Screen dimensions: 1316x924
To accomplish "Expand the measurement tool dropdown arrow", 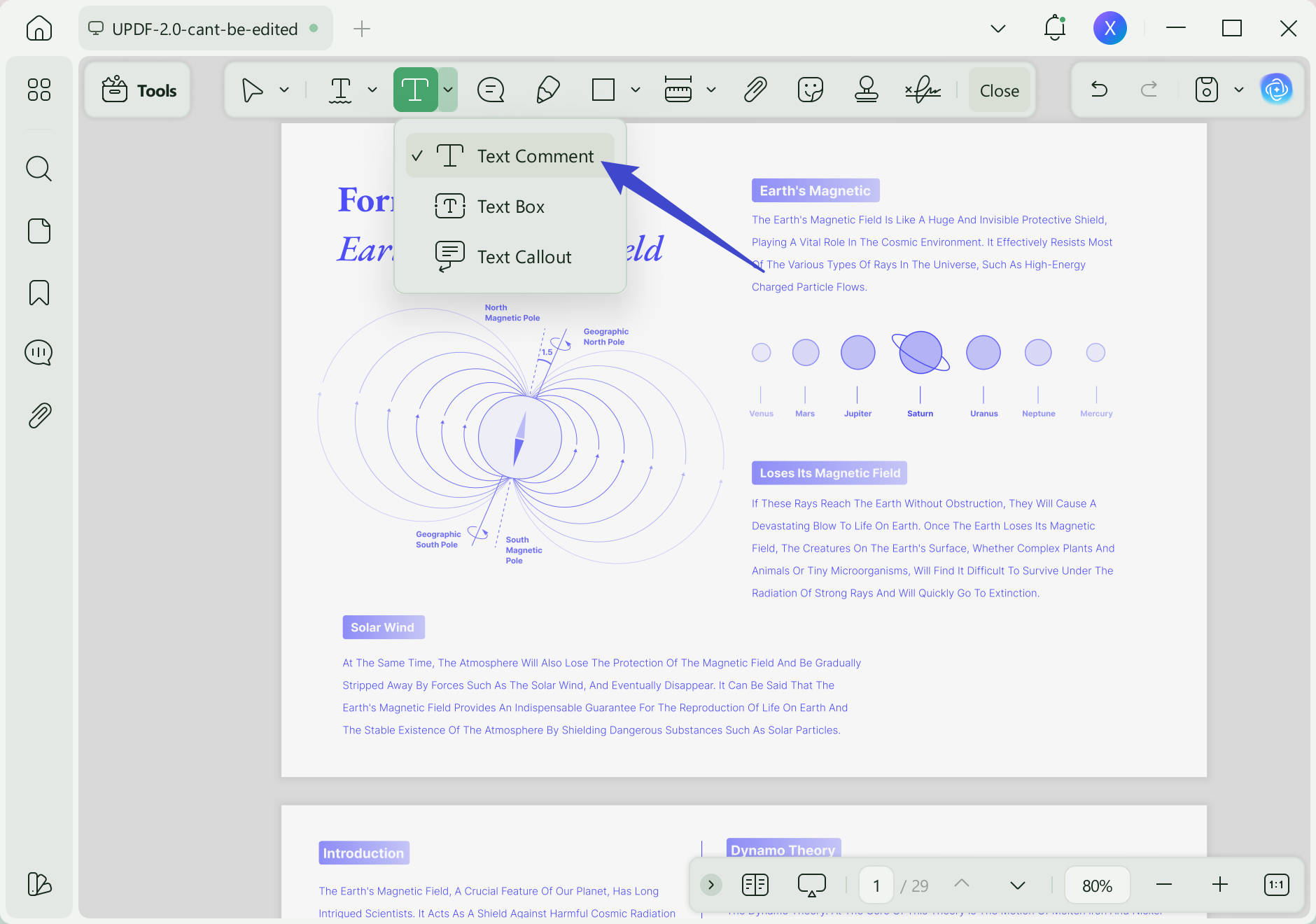I will click(711, 90).
